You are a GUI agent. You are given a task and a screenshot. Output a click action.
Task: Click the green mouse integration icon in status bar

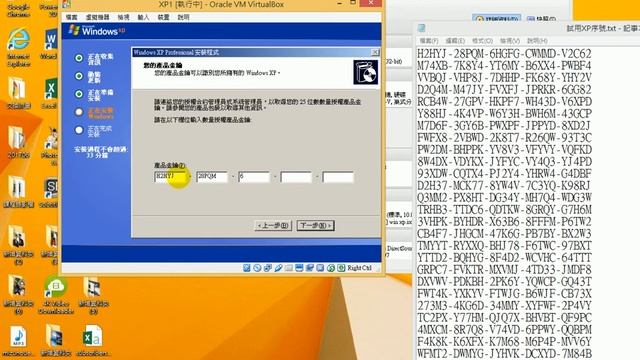331,268
